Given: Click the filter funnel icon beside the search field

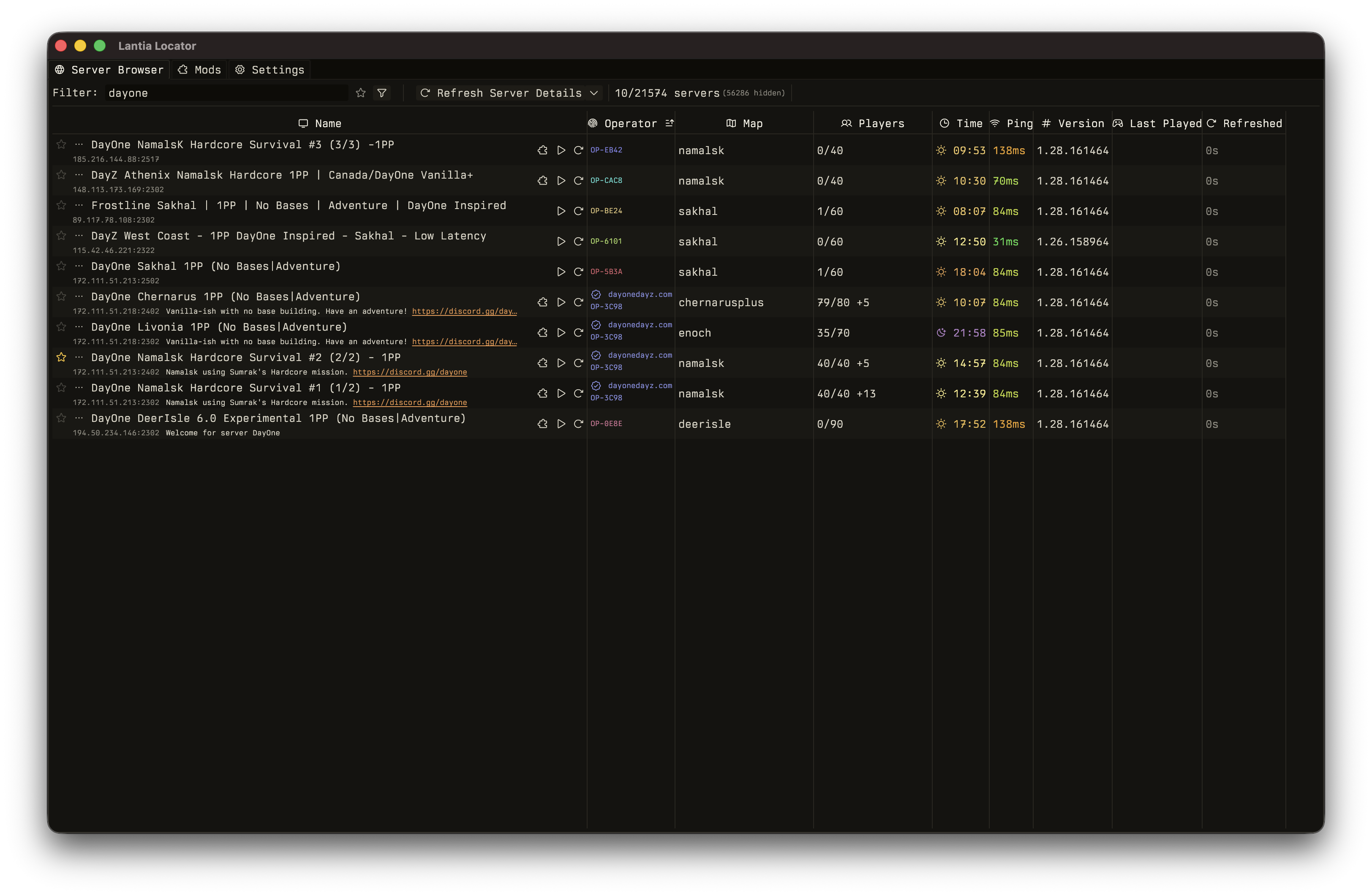Looking at the screenshot, I should coord(381,93).
